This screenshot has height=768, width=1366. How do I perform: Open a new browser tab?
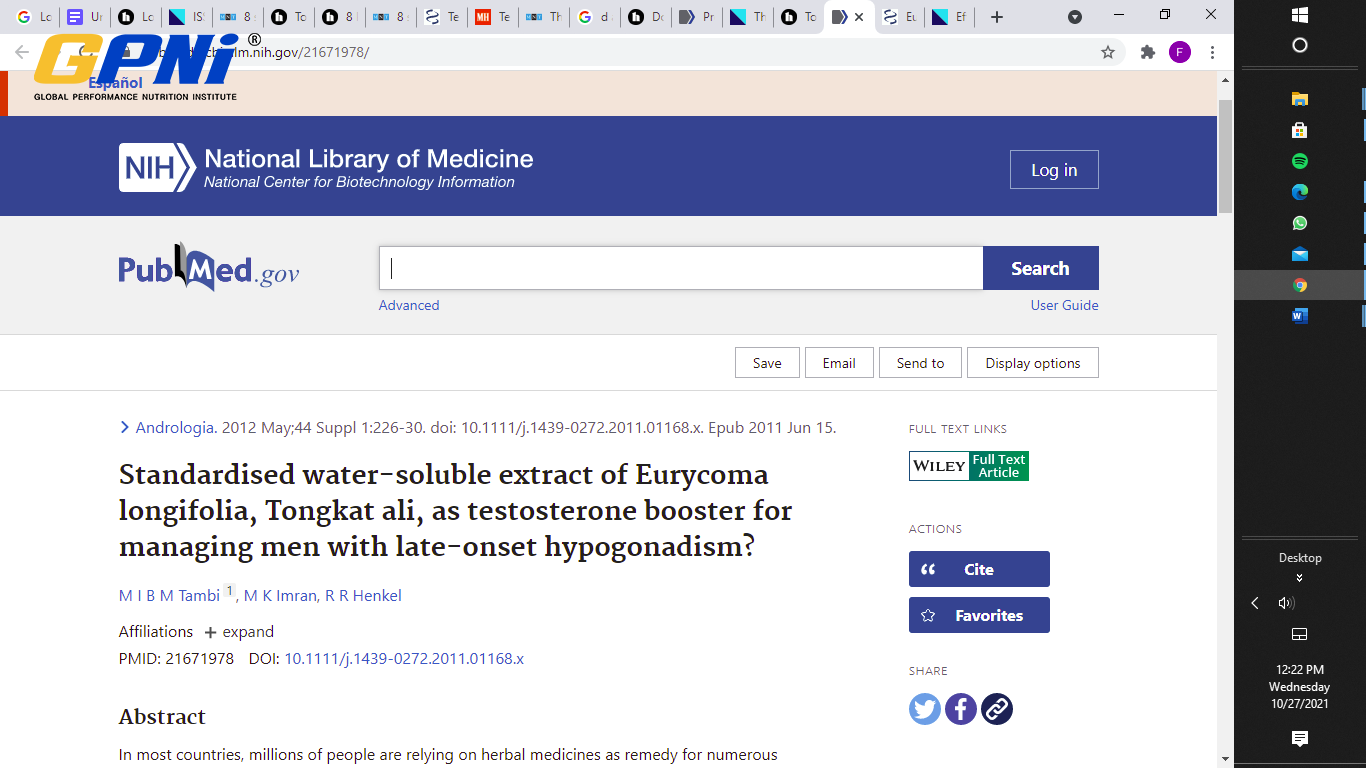pos(996,17)
